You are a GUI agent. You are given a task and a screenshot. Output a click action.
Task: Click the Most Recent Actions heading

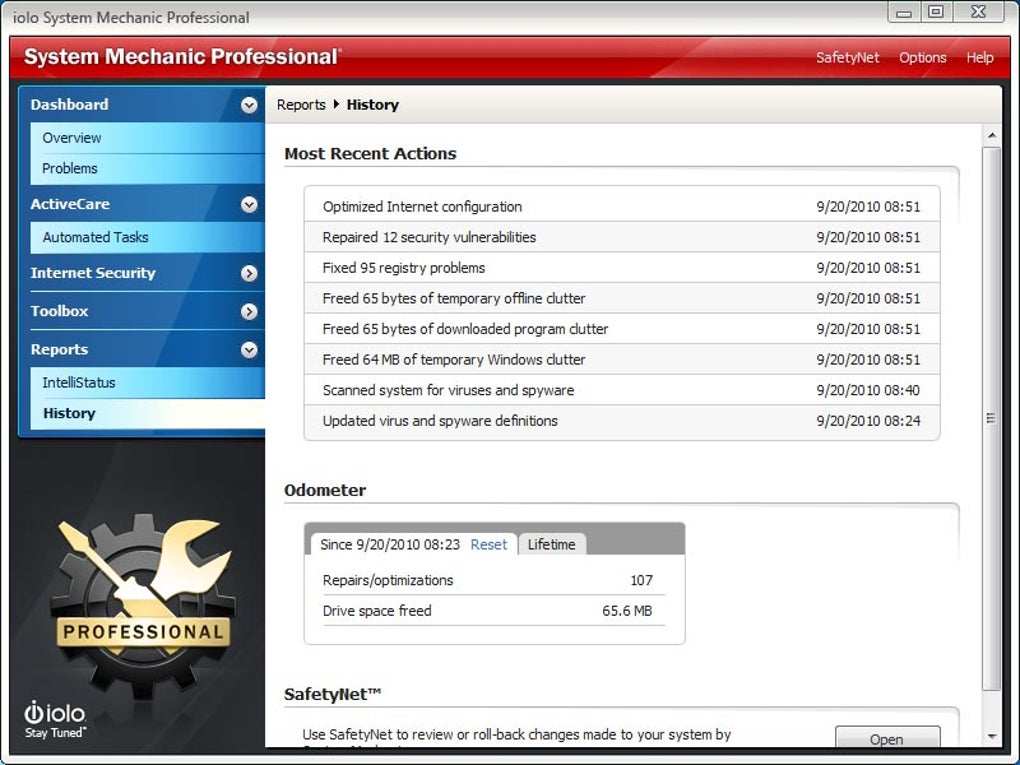[x=370, y=154]
